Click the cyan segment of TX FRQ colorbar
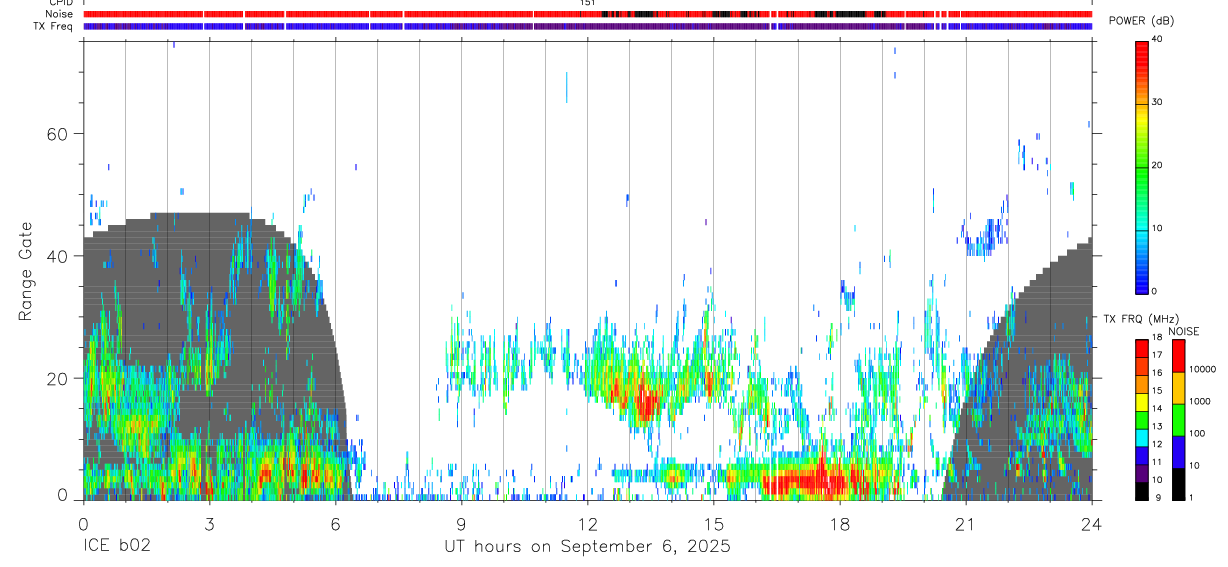The width and height of the screenshot is (1228, 567). 1141,438
